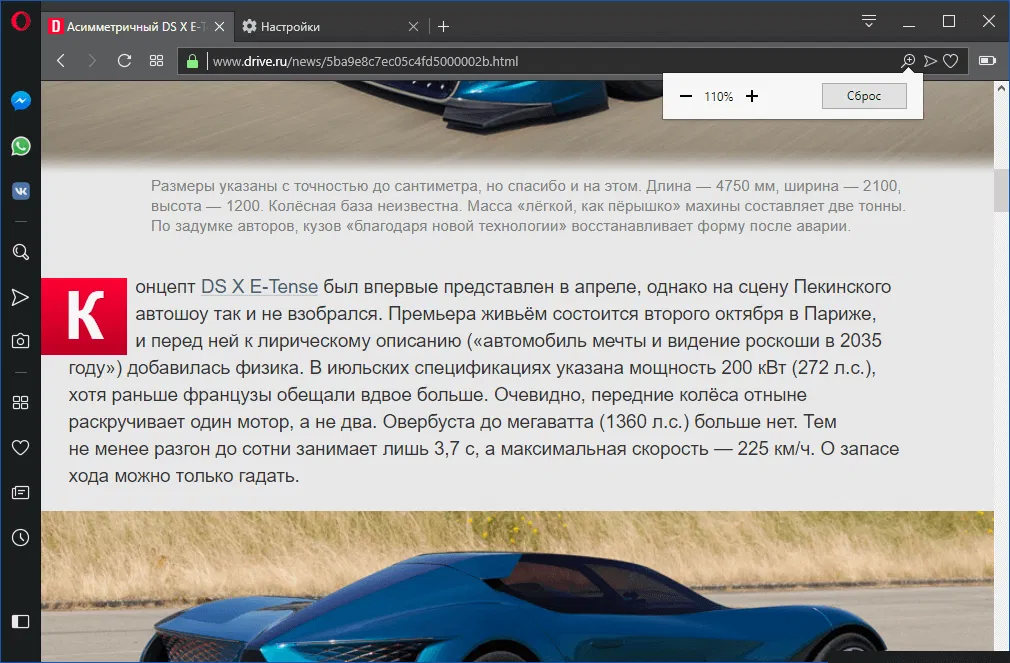The width and height of the screenshot is (1010, 663).
Task: View site security padlock info
Action: [192, 61]
